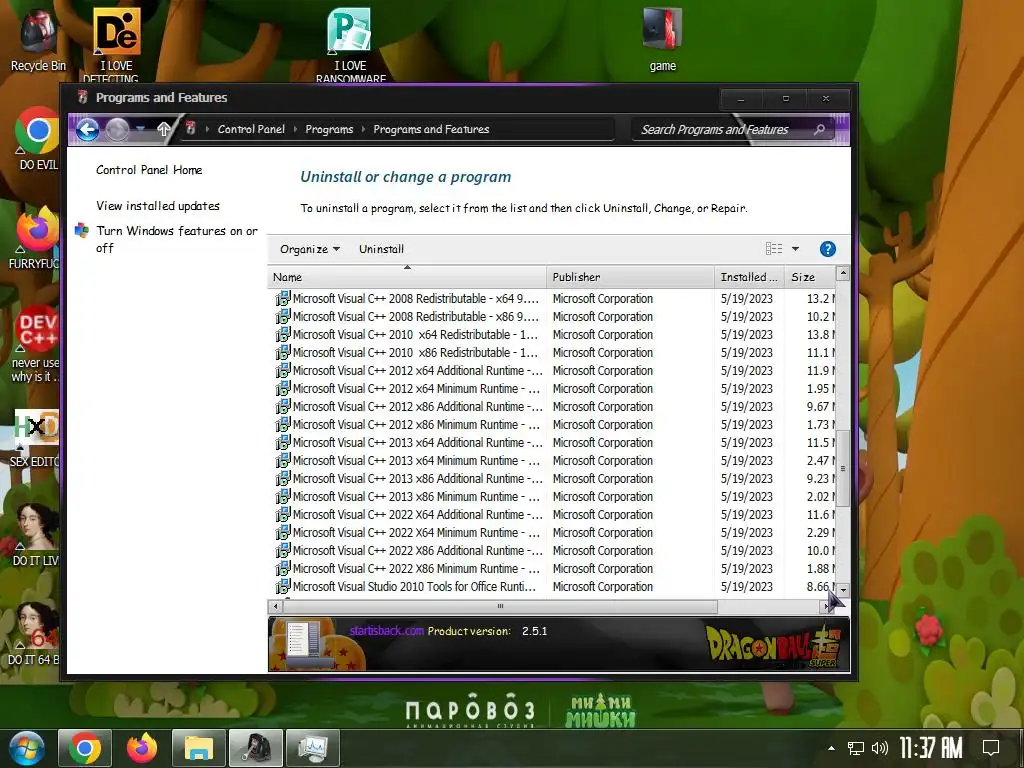Screen dimensions: 1024x768
Task: Click the Programs breadcrumb
Action: [329, 129]
